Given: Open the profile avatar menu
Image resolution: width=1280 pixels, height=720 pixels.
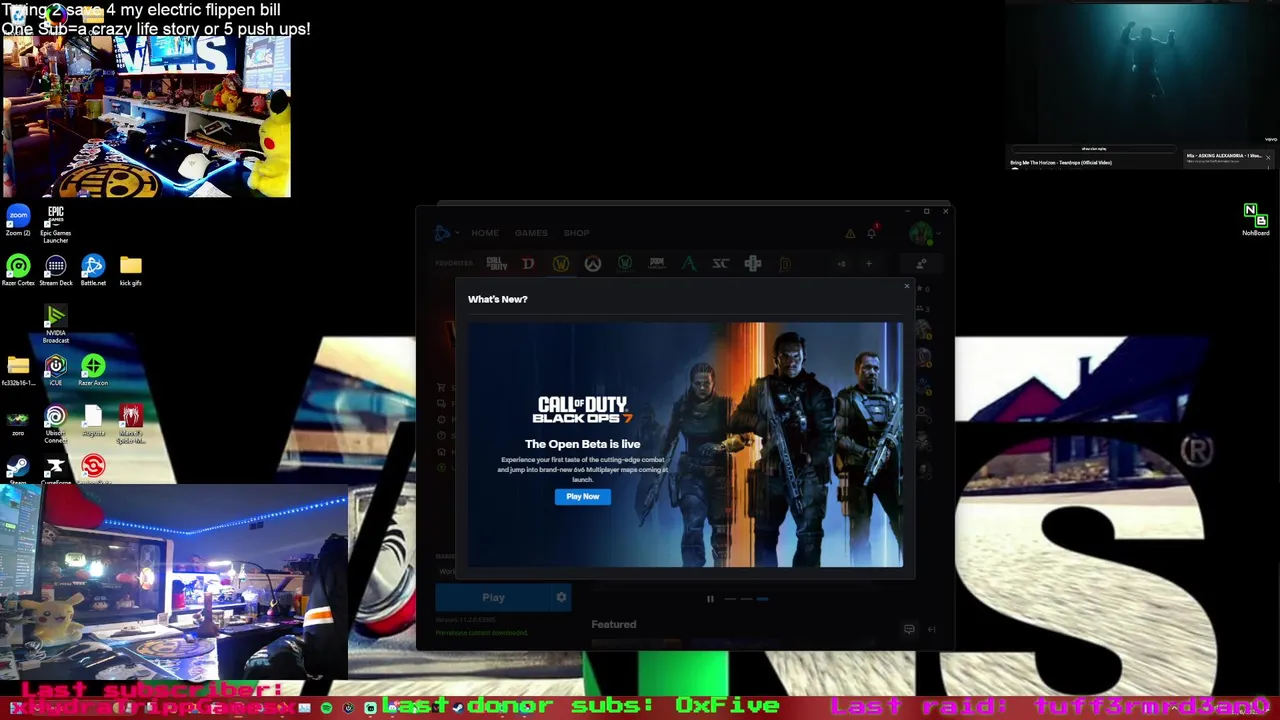Looking at the screenshot, I should pos(921,234).
